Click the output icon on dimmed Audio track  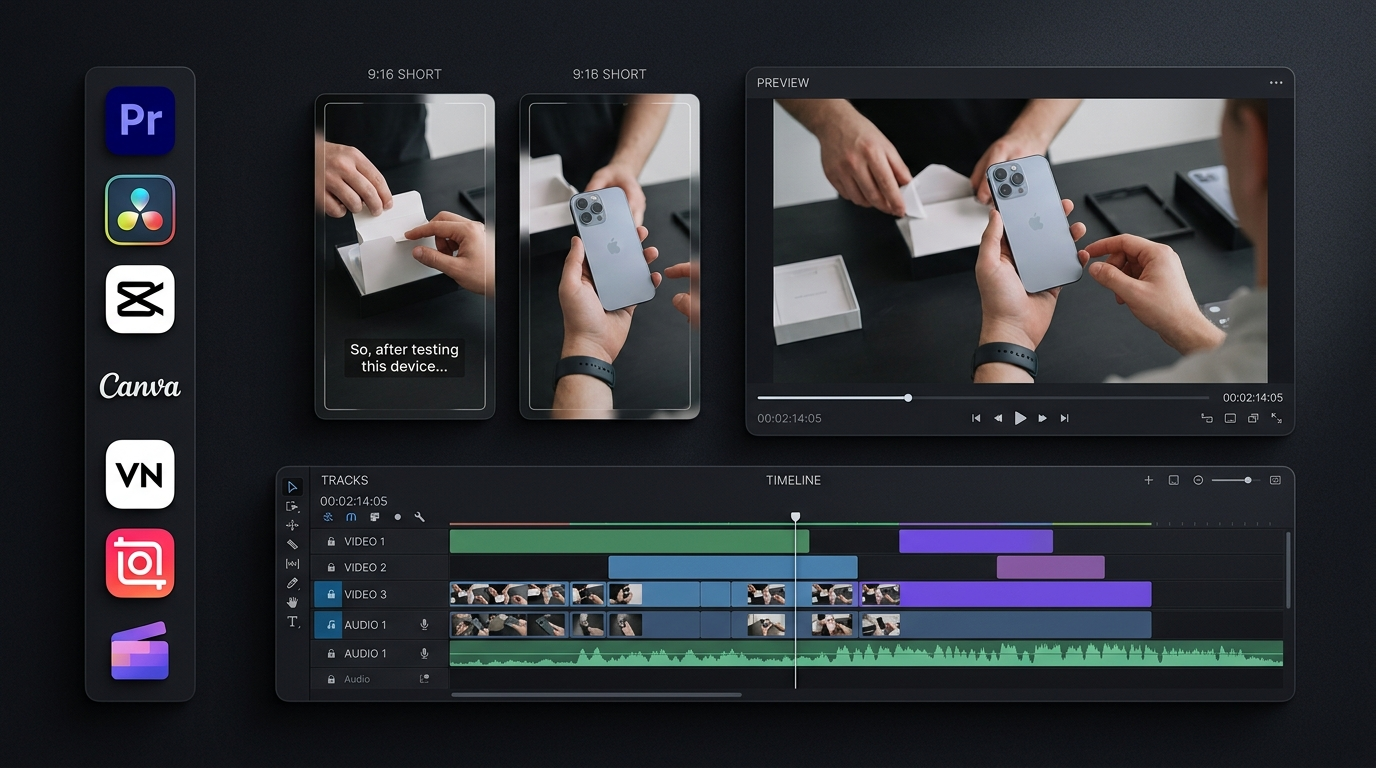(424, 679)
